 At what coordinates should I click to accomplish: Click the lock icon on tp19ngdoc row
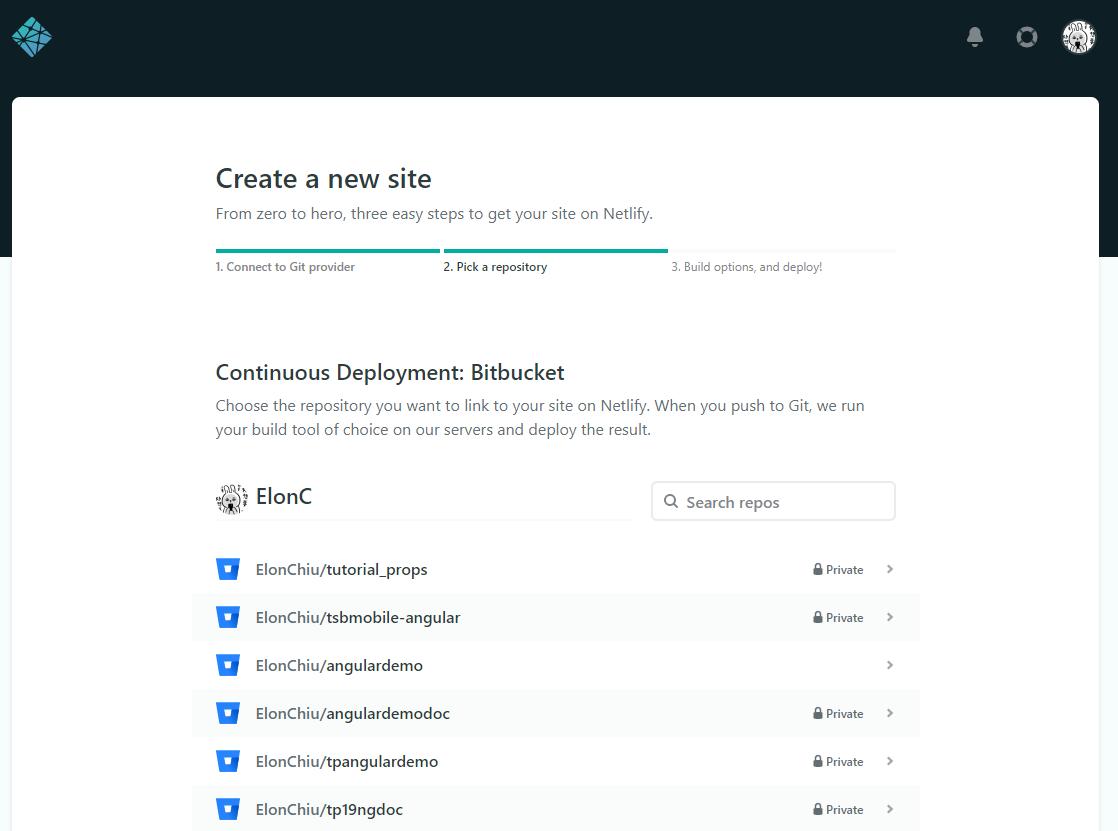818,809
